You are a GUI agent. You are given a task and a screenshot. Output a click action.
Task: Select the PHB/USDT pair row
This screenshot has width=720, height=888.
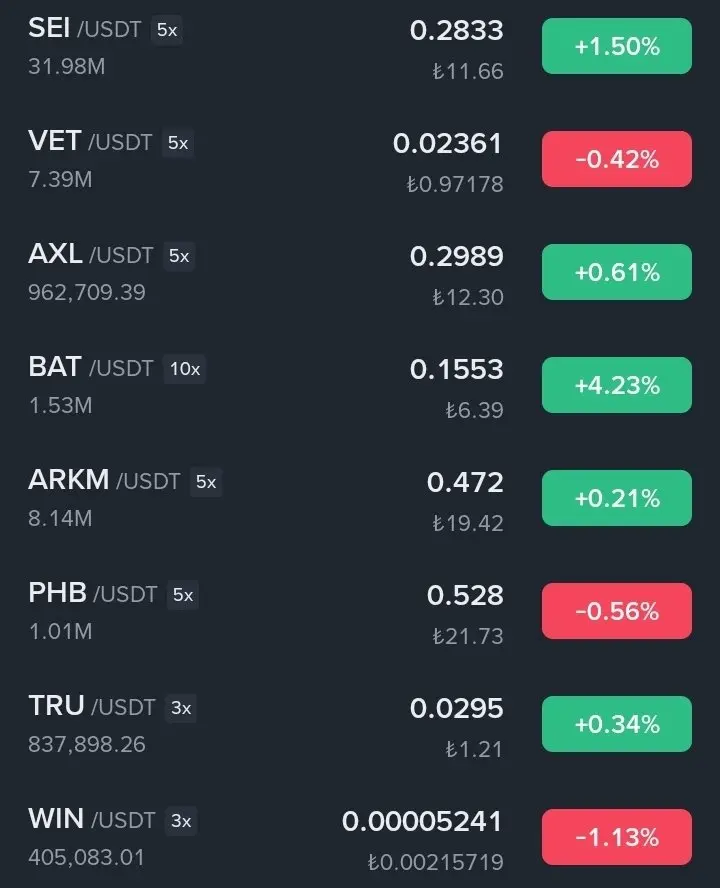point(360,612)
